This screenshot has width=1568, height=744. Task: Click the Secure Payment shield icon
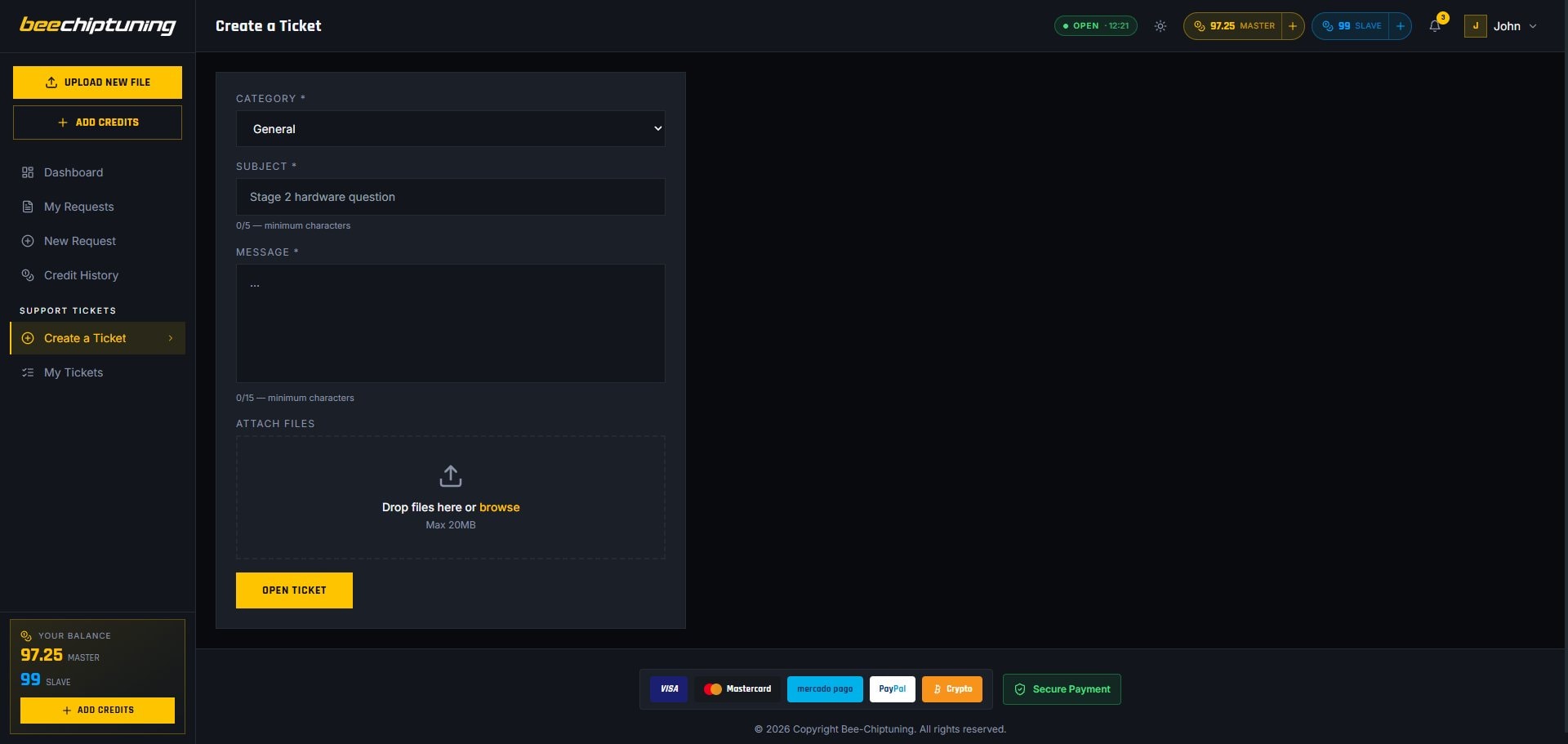(1019, 689)
